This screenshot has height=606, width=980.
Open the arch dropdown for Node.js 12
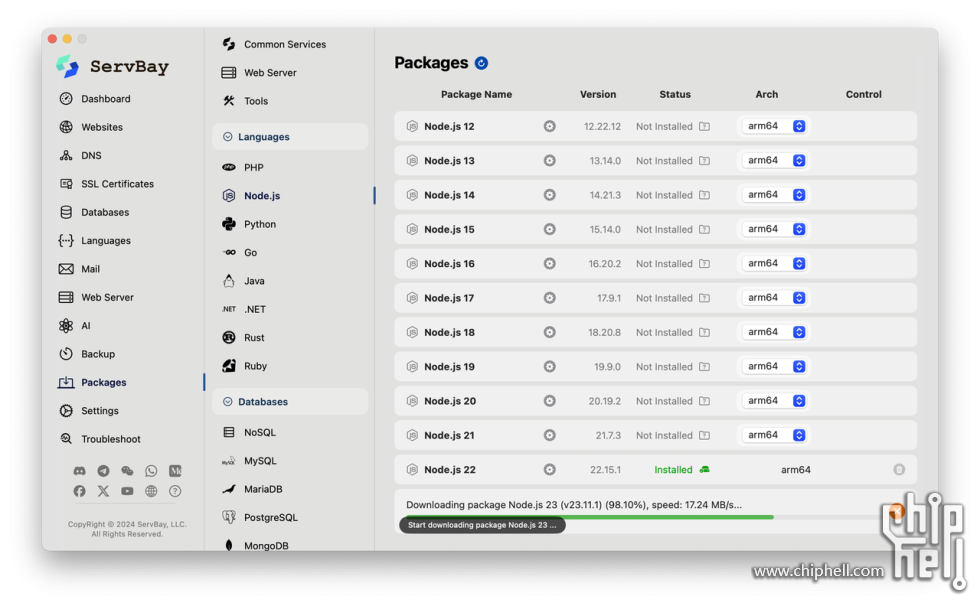tap(775, 126)
